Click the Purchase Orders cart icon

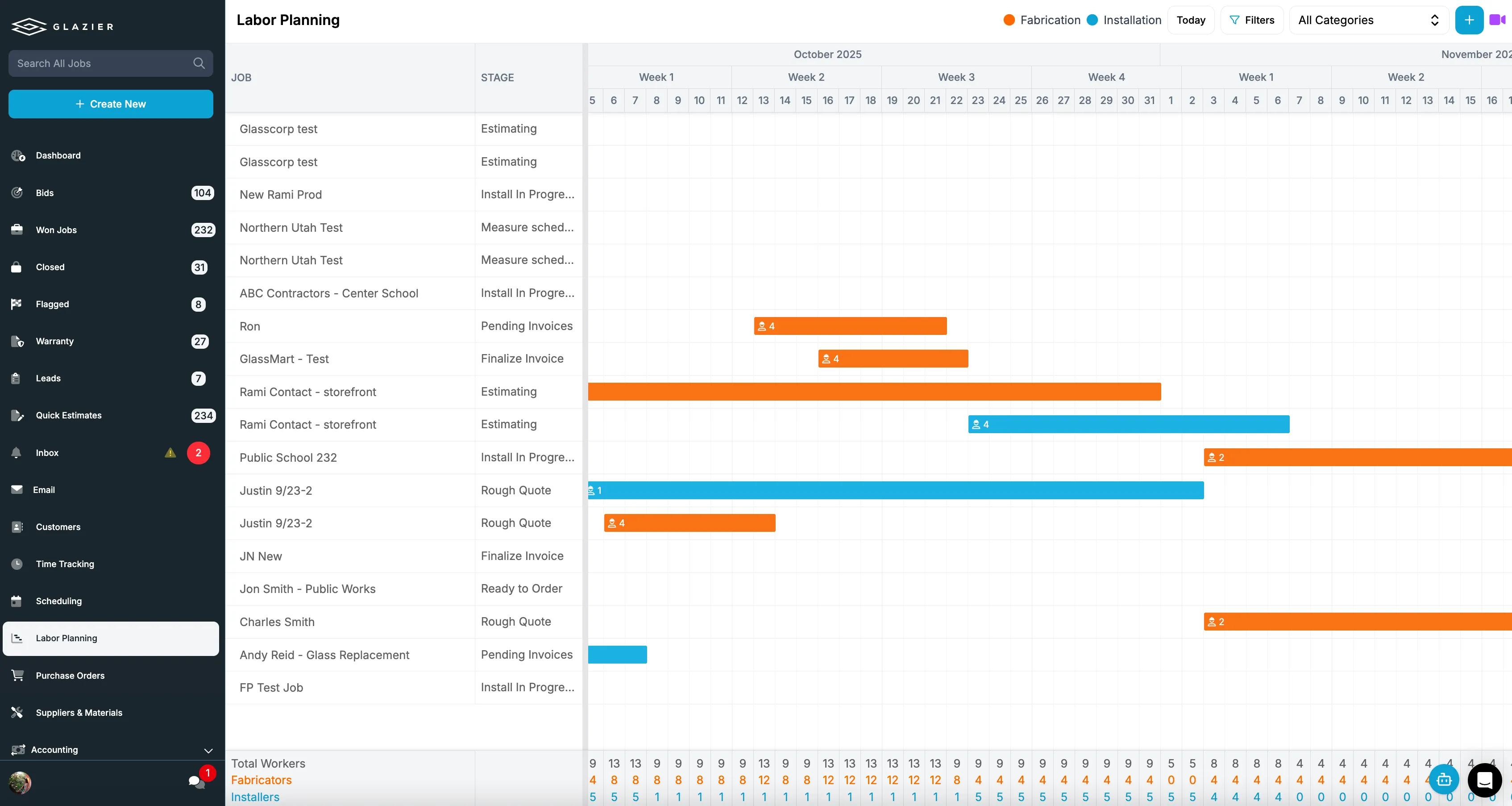17,676
